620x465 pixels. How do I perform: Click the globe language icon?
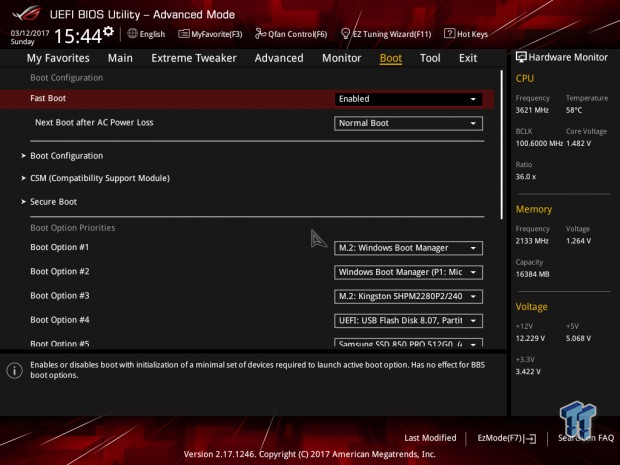(x=132, y=34)
